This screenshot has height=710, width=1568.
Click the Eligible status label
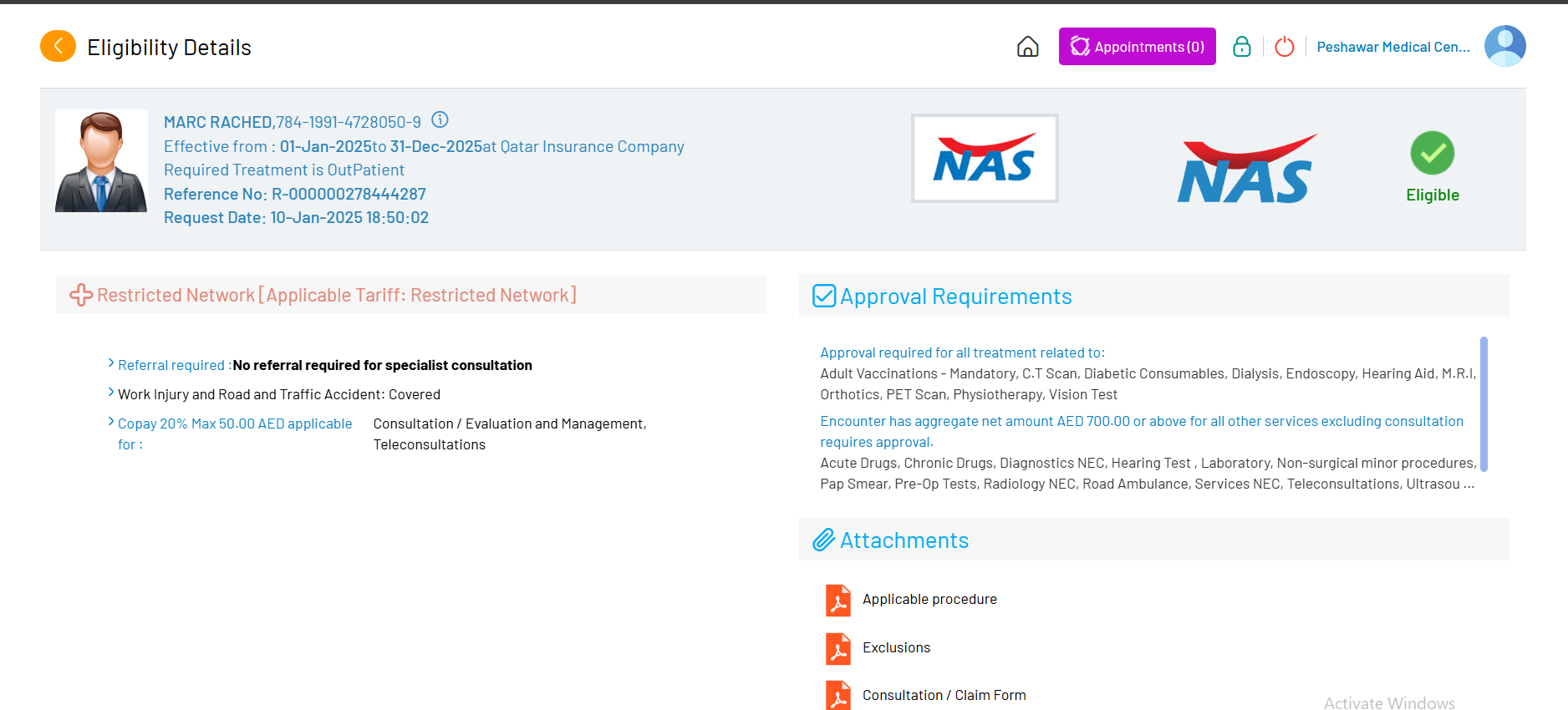click(x=1433, y=195)
